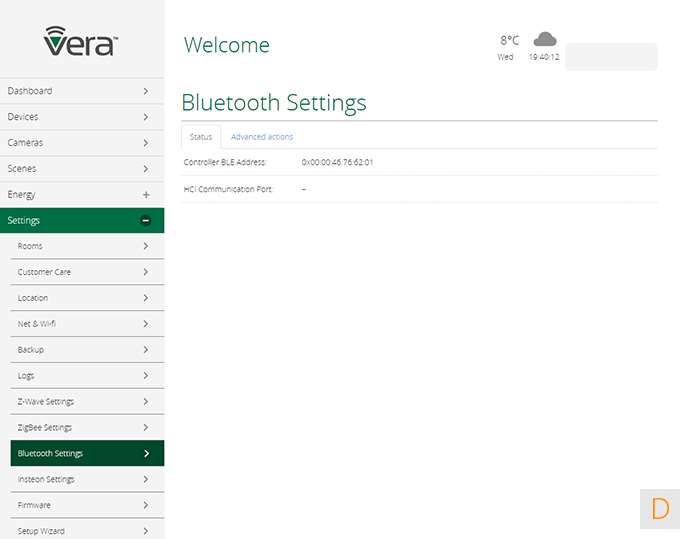Click the cloudy weather icon

tap(544, 39)
